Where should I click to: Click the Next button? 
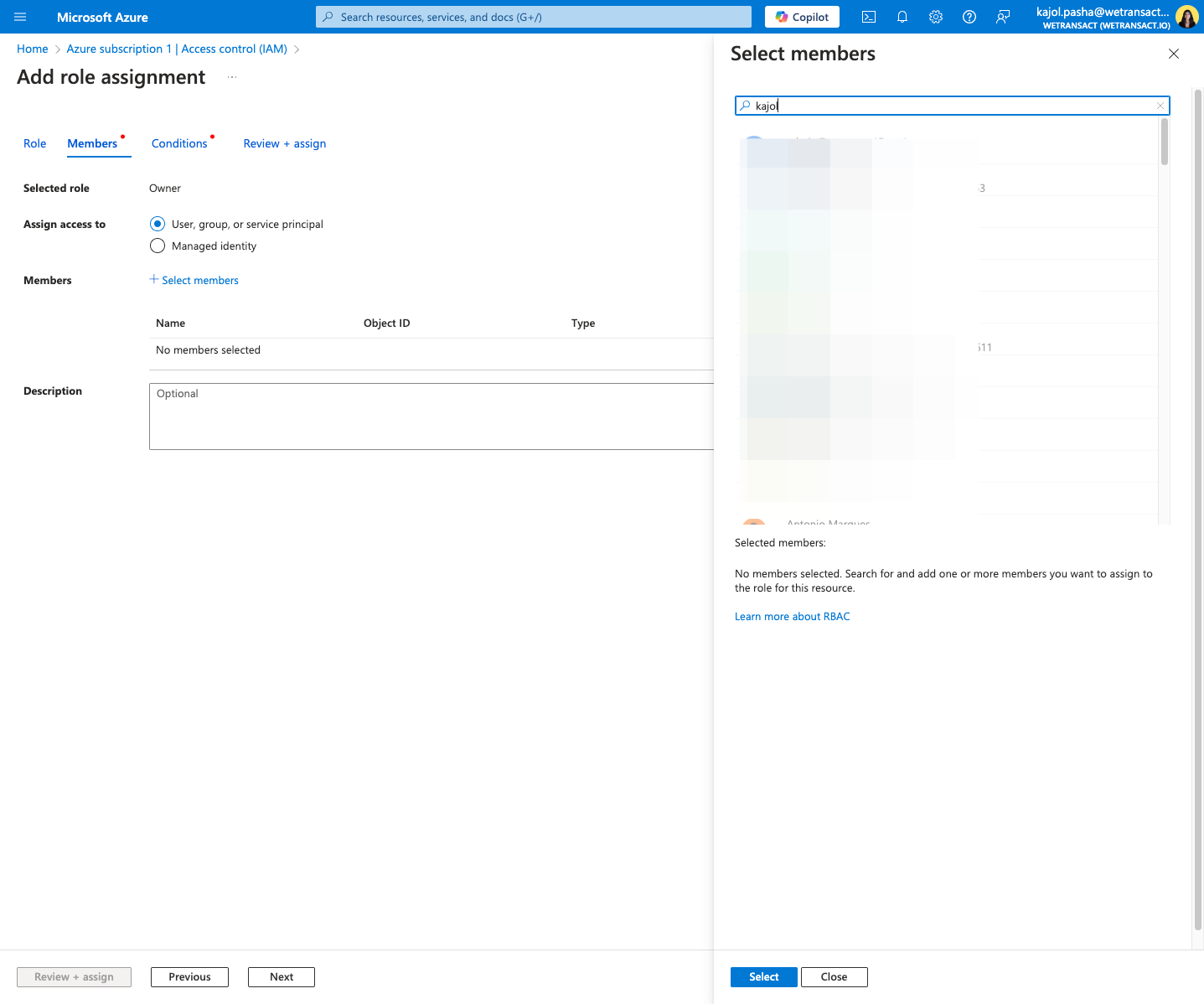(282, 977)
